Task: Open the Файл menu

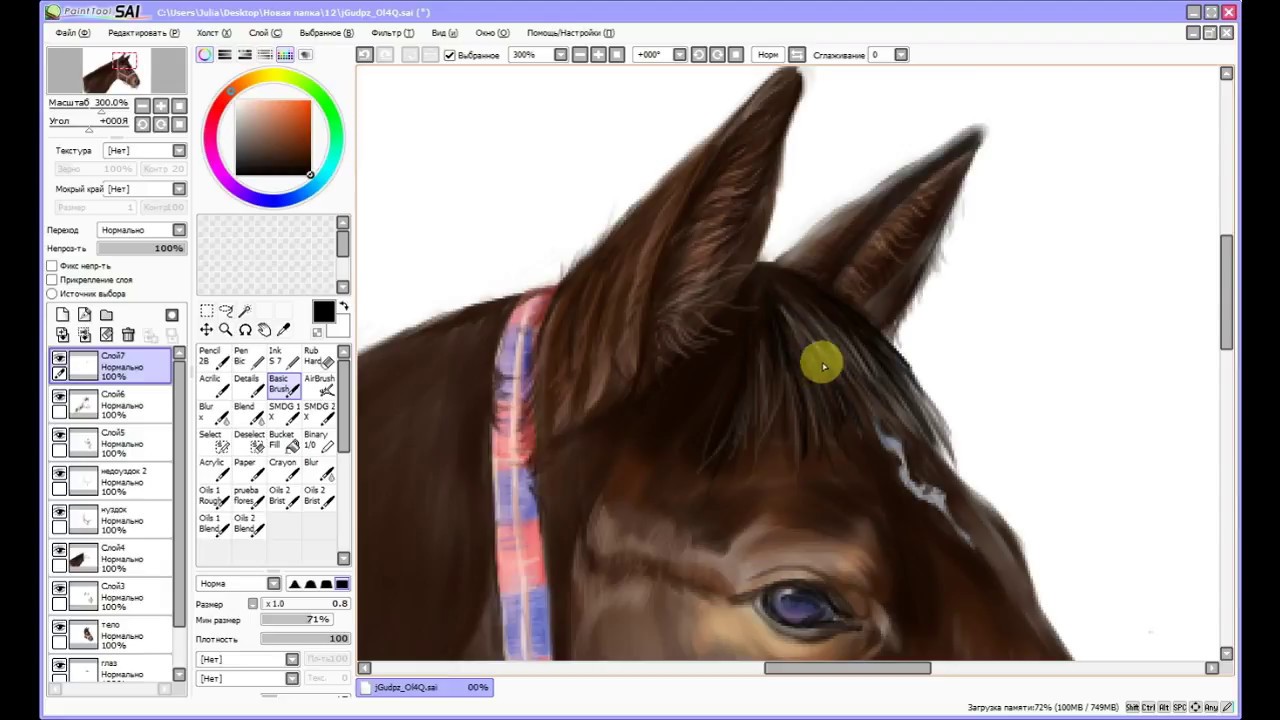Action: point(72,33)
